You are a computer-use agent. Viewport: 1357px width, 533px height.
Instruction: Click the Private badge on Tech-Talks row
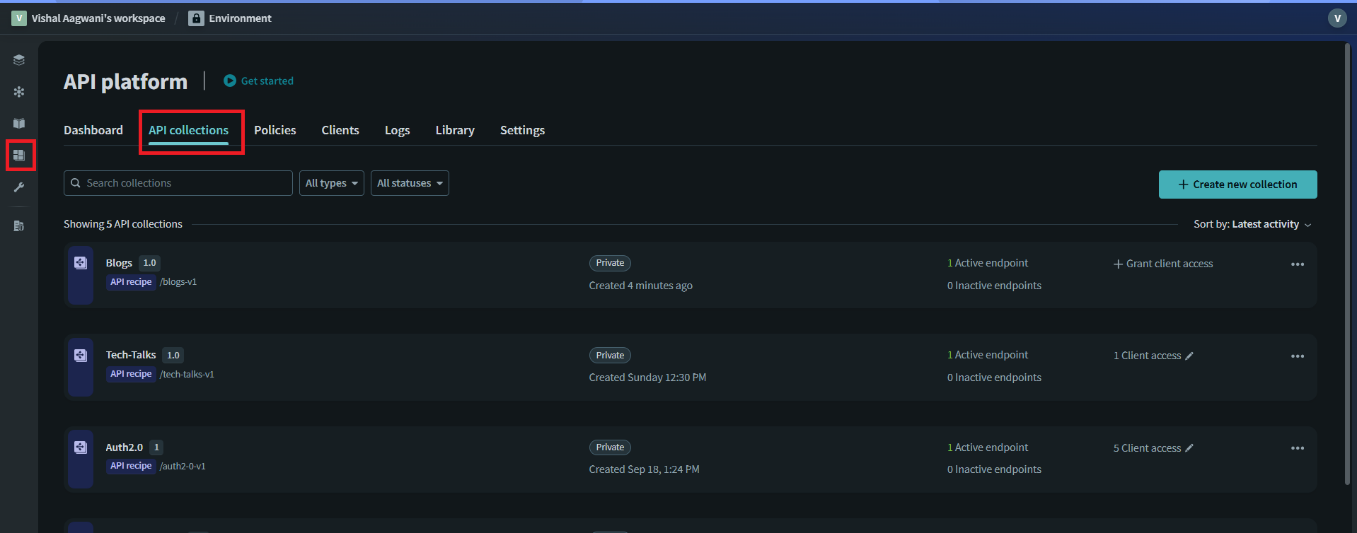[x=610, y=355]
